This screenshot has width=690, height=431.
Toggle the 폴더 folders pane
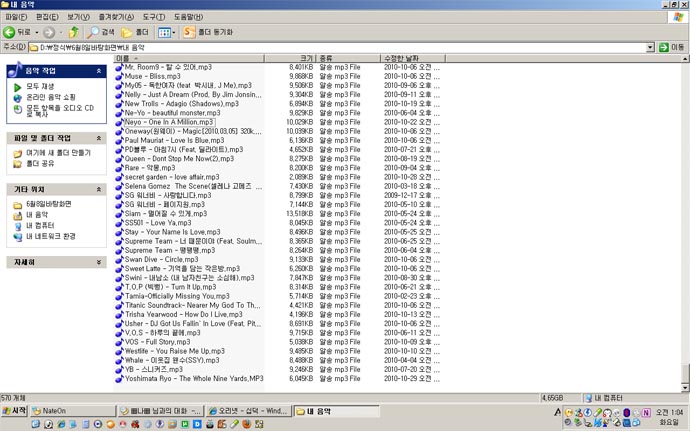(135, 32)
